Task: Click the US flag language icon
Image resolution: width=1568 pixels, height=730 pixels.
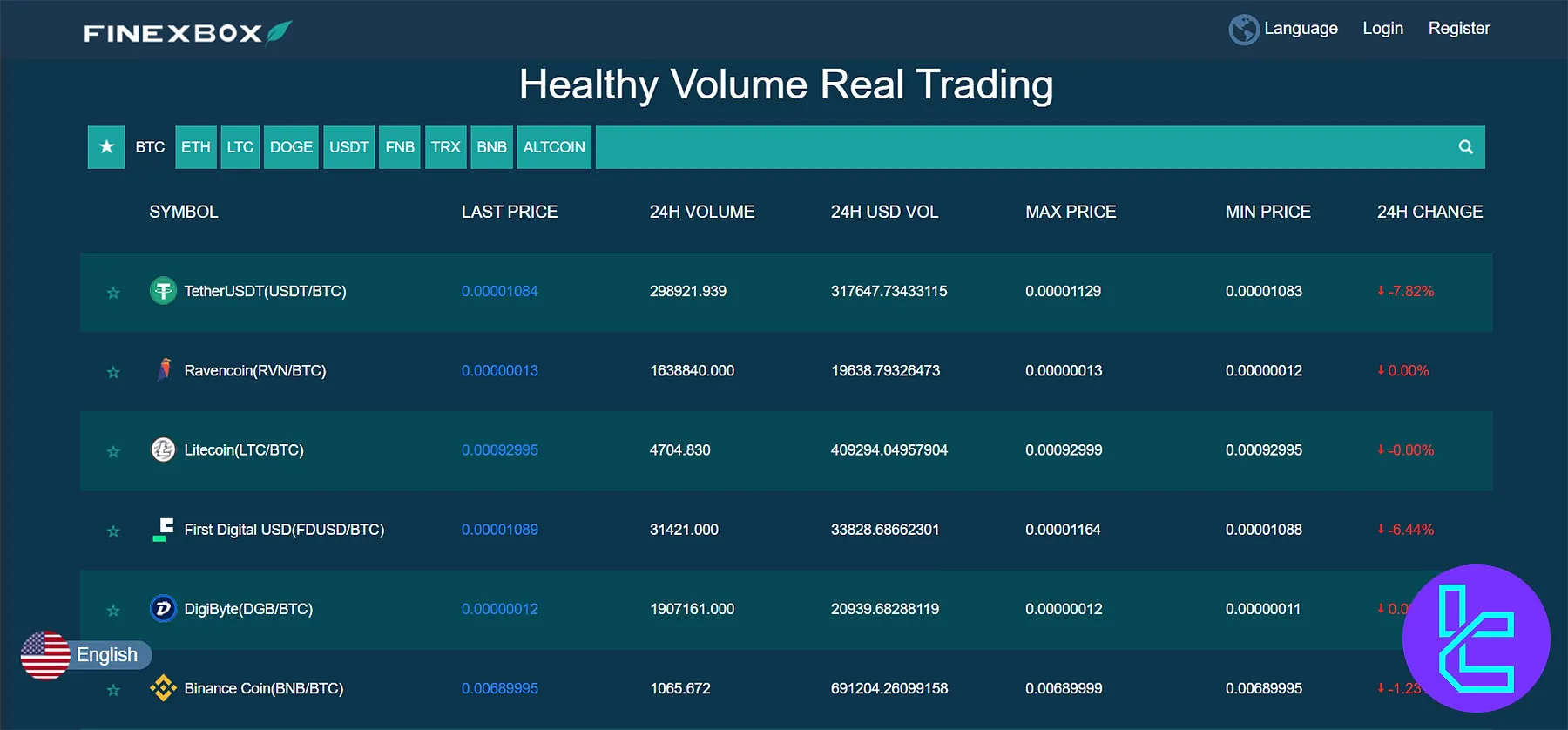Action: [x=45, y=655]
